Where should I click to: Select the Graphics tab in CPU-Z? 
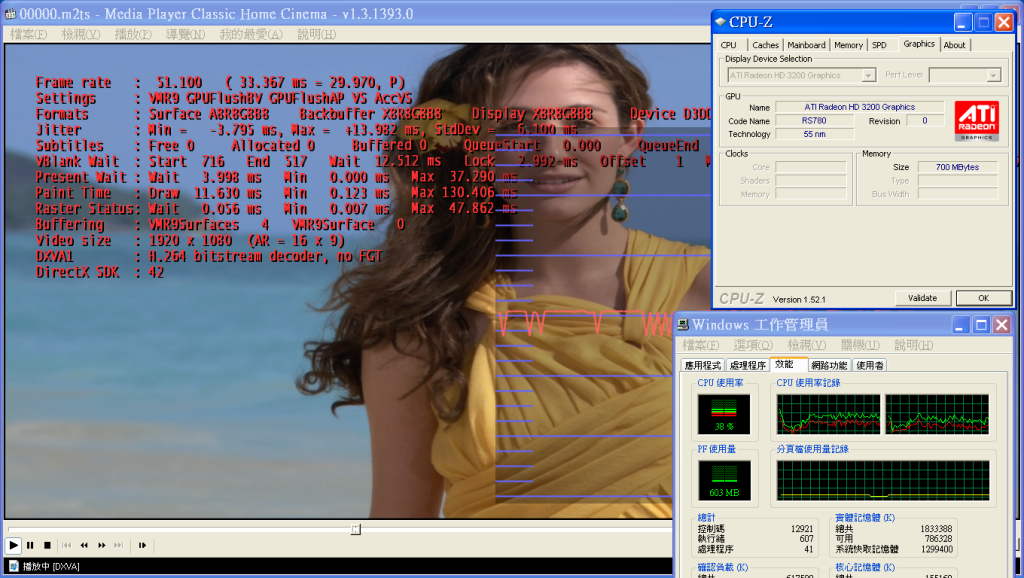(x=919, y=44)
